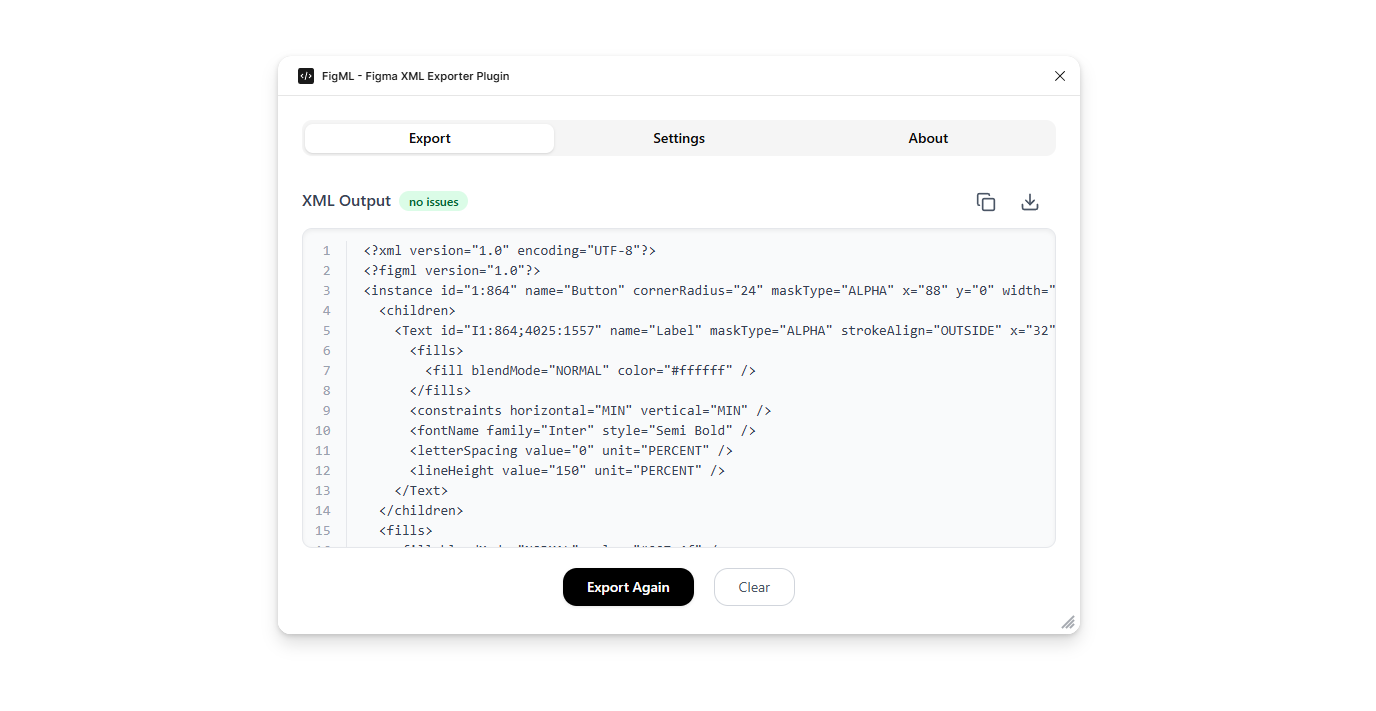This screenshot has width=1376, height=711.
Task: Click the XML Output heading
Action: click(346, 201)
